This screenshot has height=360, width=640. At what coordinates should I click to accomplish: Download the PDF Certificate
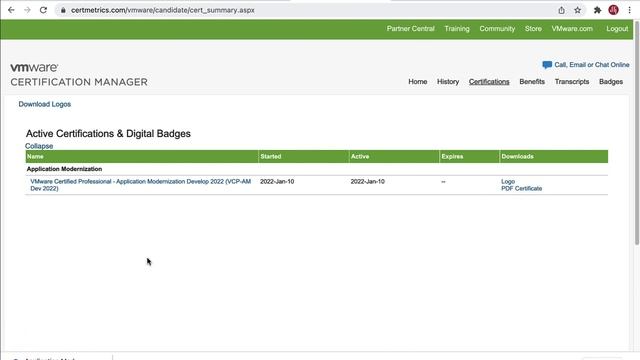(x=521, y=188)
